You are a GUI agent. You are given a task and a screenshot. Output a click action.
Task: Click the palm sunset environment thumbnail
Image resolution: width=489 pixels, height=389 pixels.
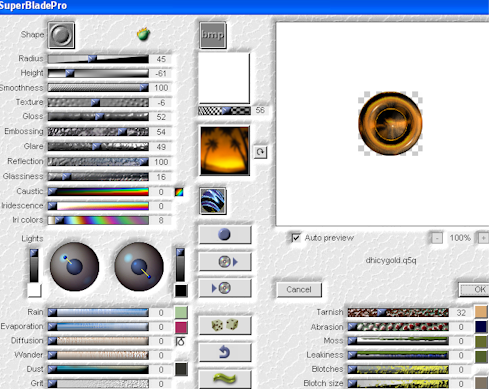[225, 151]
